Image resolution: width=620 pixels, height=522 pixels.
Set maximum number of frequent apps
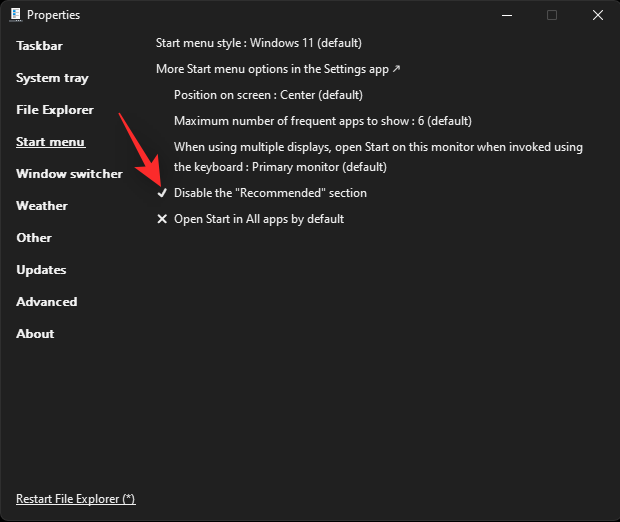(x=323, y=121)
